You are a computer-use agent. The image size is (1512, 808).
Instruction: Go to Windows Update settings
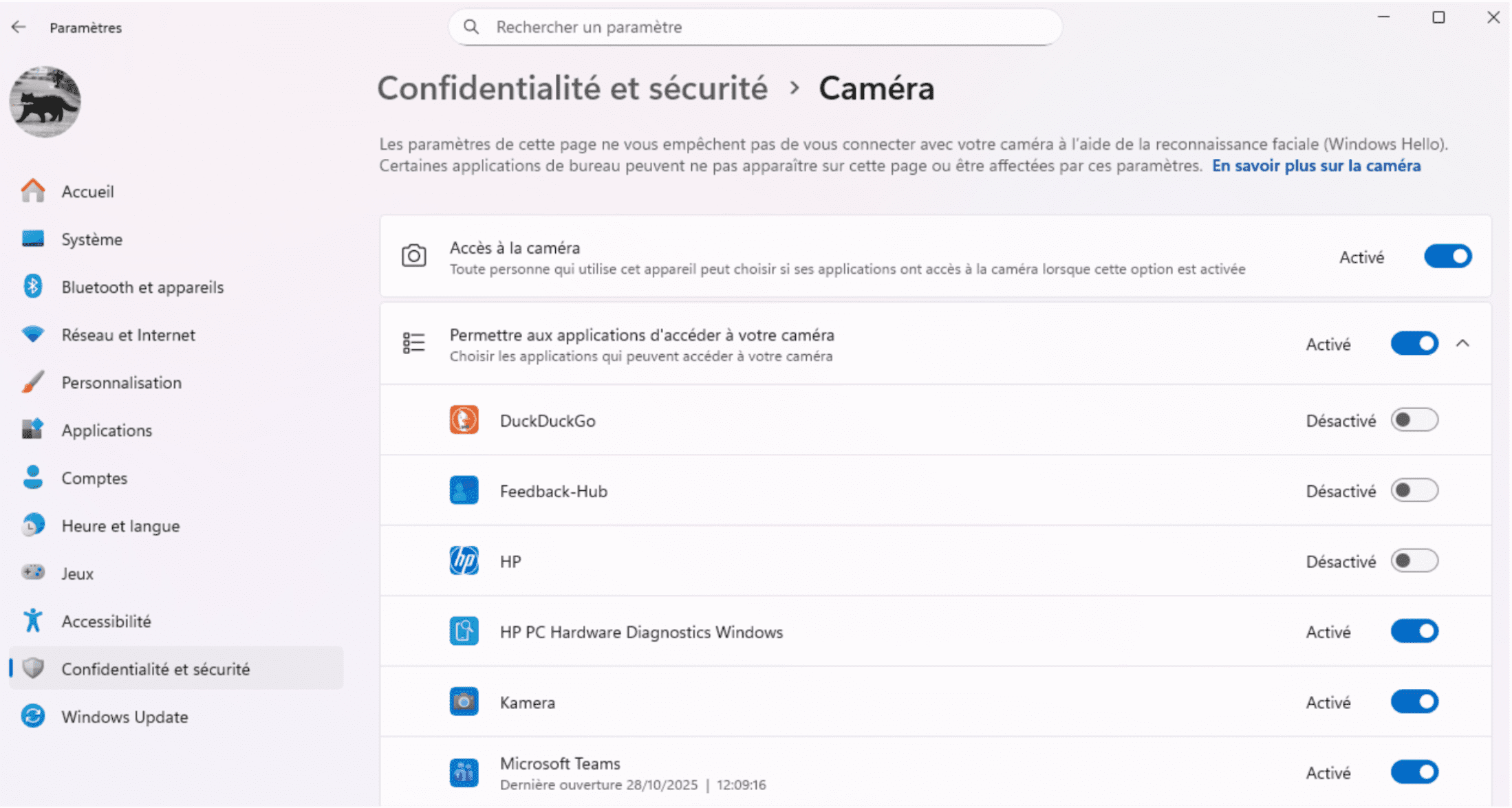tap(125, 717)
